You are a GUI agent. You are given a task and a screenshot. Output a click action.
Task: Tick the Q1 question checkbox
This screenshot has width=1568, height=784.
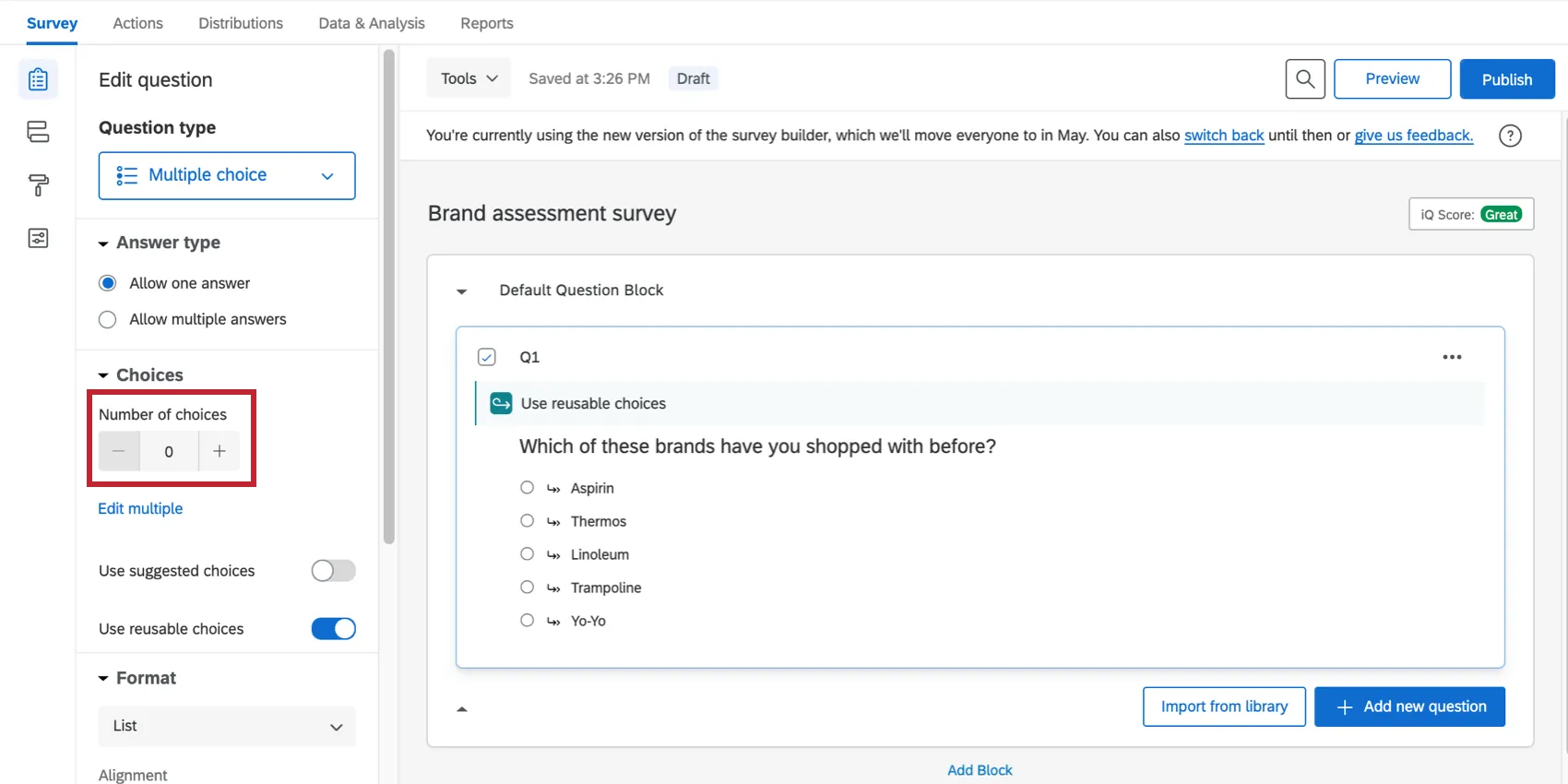487,357
